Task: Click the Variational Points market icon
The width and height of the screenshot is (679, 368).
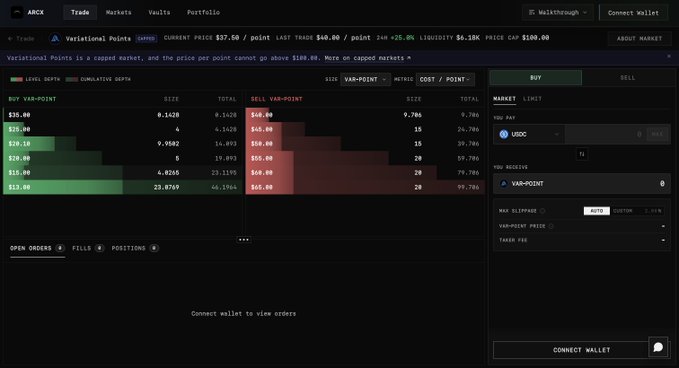Action: point(55,39)
